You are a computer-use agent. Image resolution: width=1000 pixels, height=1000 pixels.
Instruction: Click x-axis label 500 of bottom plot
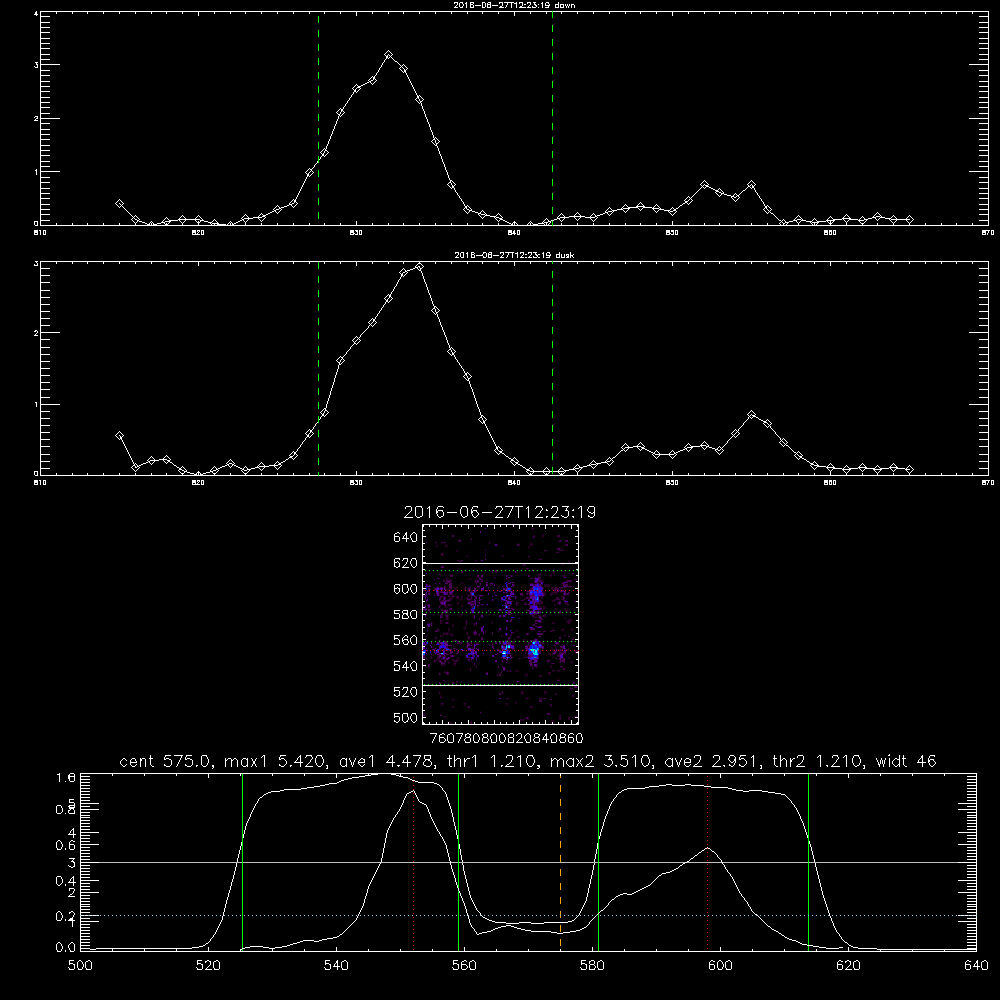coord(80,966)
